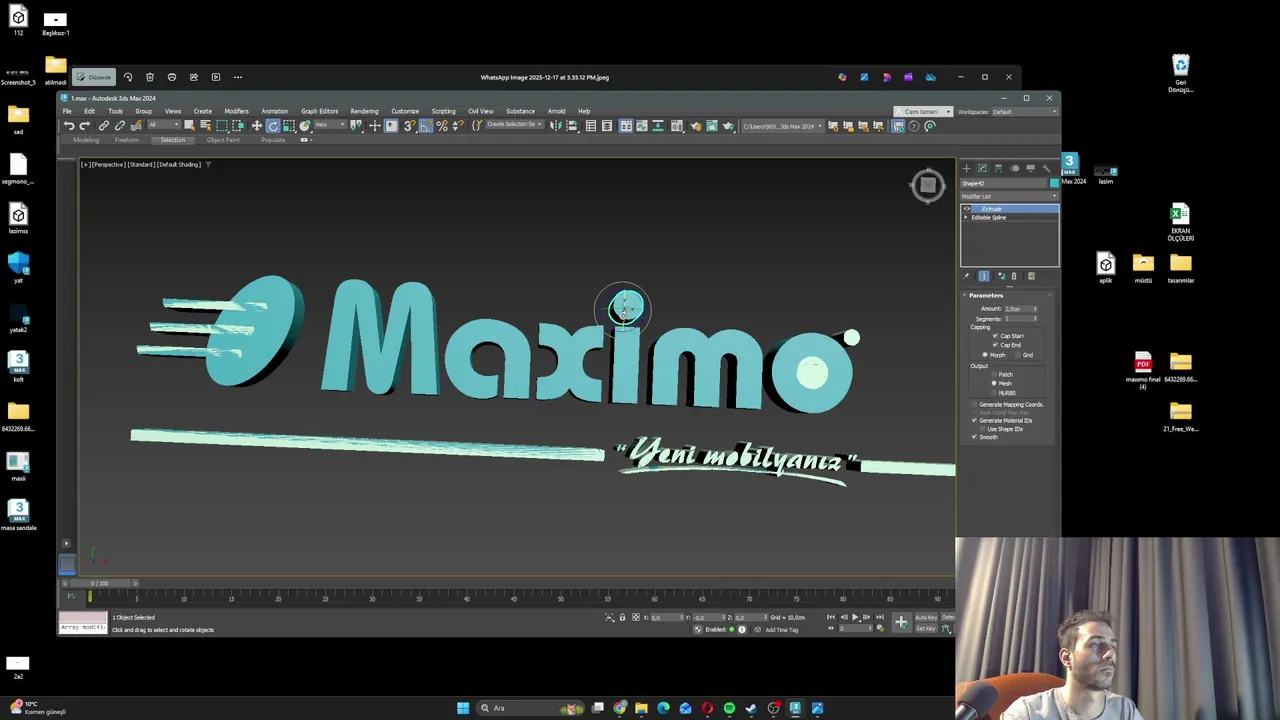Click the Set Key button
Viewport: 1280px width, 720px height.
pos(924,628)
